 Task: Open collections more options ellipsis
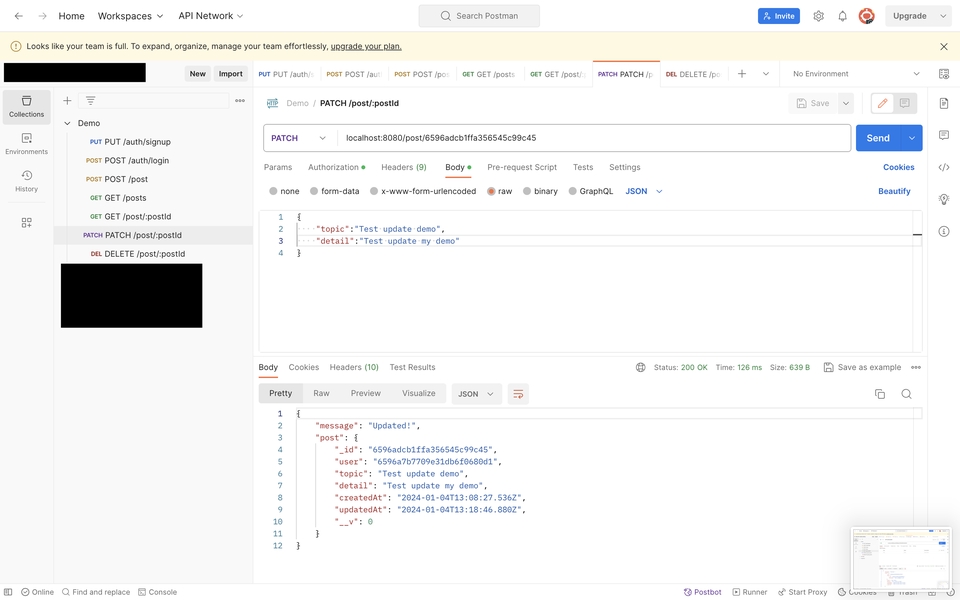click(240, 100)
